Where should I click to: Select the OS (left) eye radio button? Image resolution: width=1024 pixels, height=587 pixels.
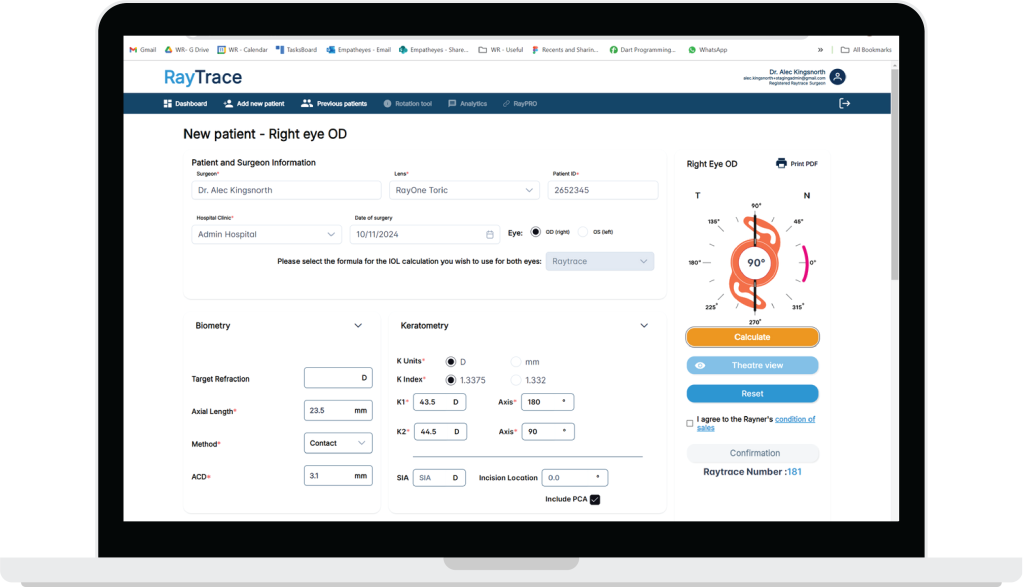click(581, 230)
